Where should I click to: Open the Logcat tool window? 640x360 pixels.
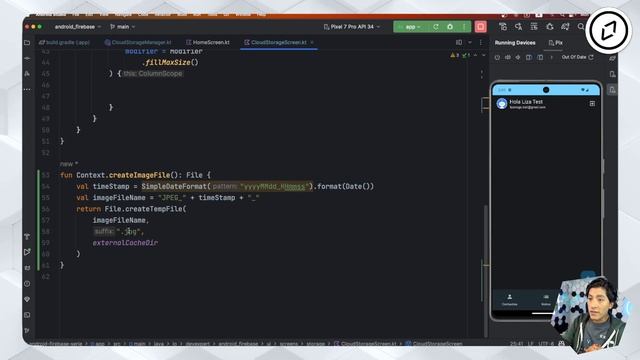(x=27, y=268)
